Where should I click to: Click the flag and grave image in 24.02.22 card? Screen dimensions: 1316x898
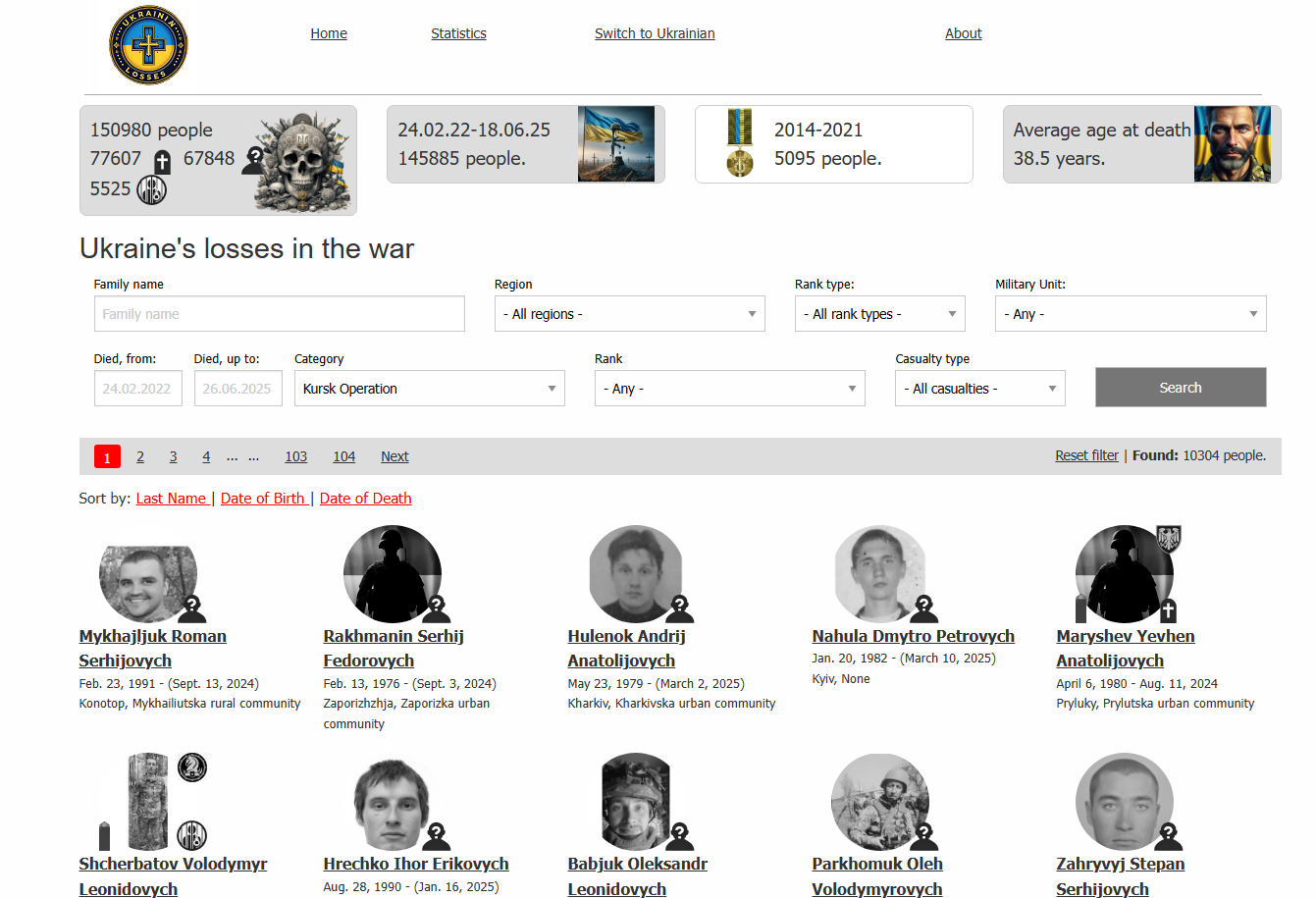coord(616,144)
